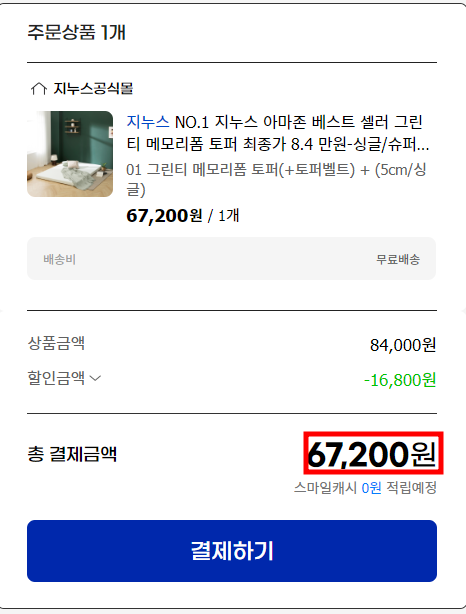Click the blue 결제하기 payment button
This screenshot has width=466, height=614.
232,551
